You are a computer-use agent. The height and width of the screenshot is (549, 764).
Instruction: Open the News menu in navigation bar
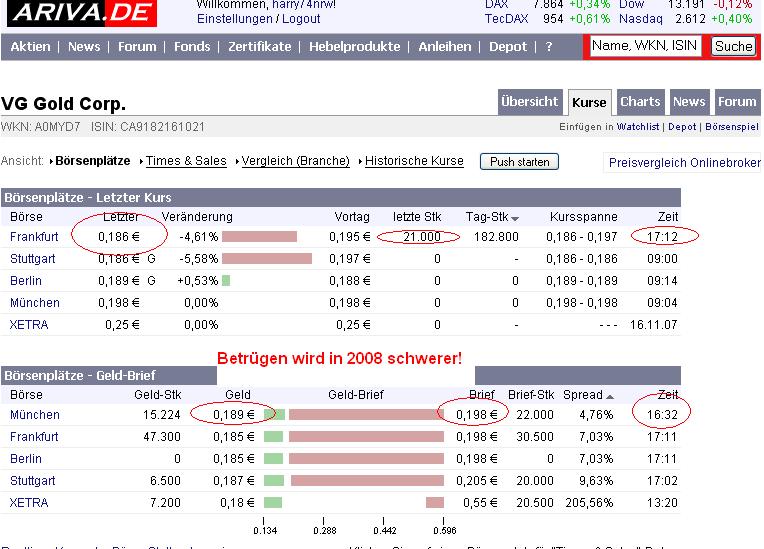pyautogui.click(x=84, y=47)
